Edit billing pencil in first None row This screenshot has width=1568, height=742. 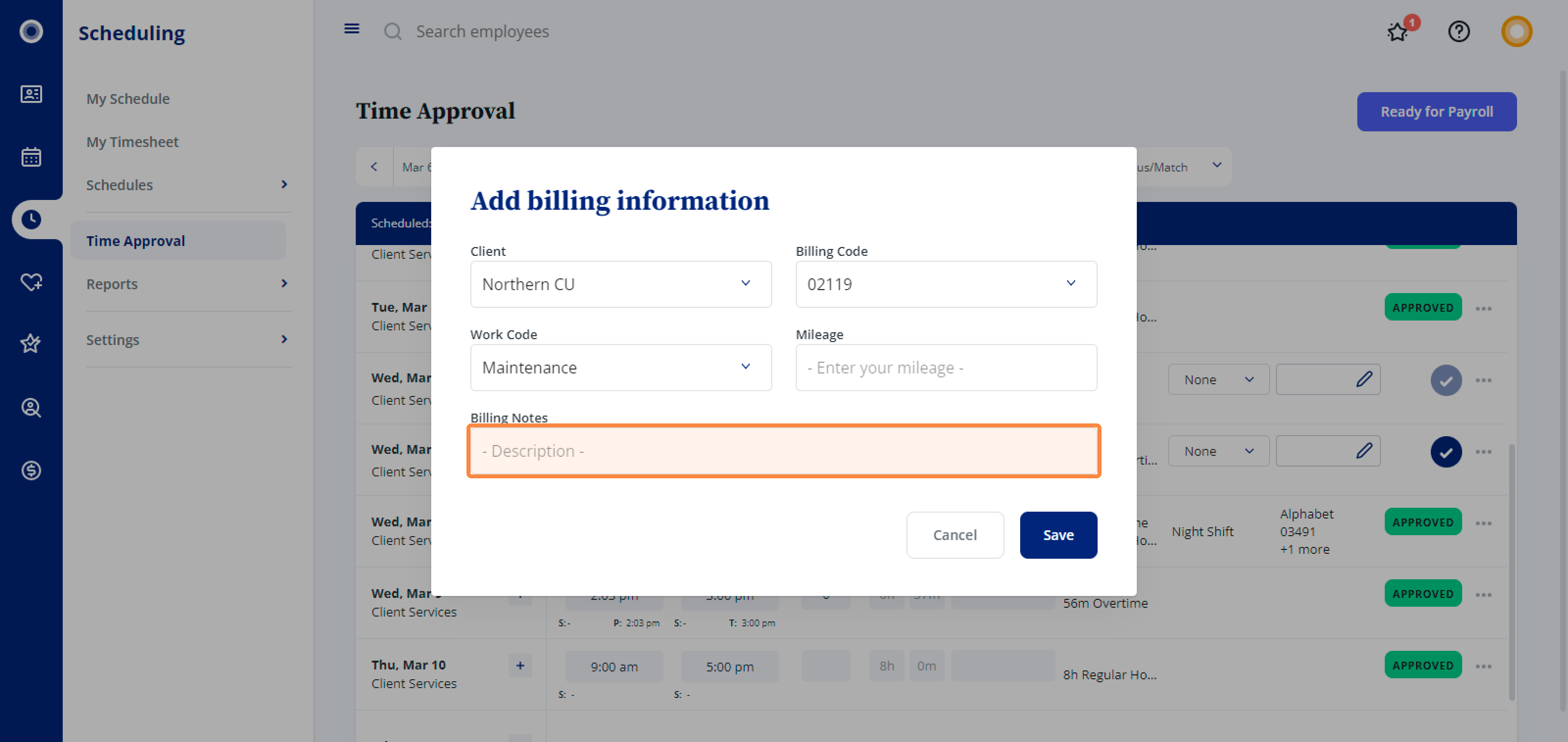click(x=1364, y=379)
